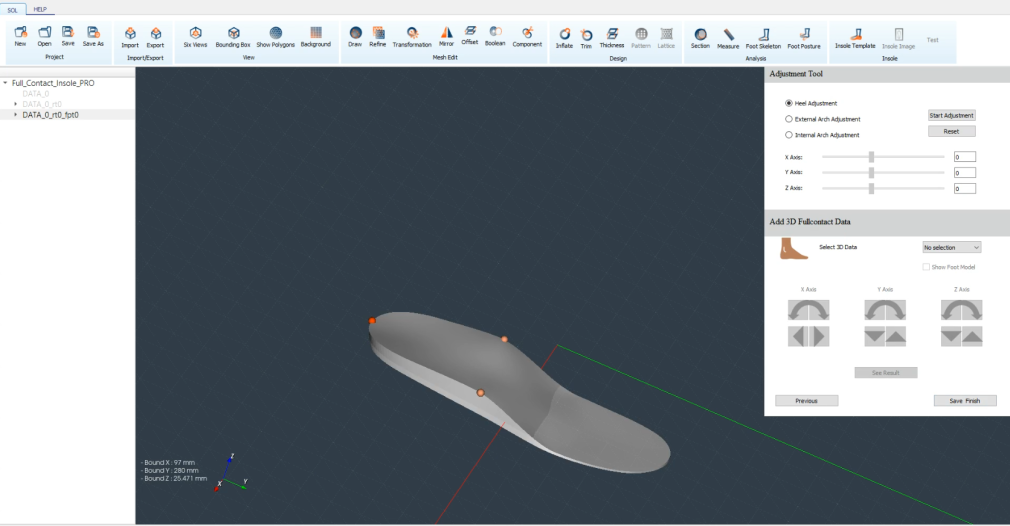
Task: Open the Foot Skeleton tool
Action: pos(763,36)
